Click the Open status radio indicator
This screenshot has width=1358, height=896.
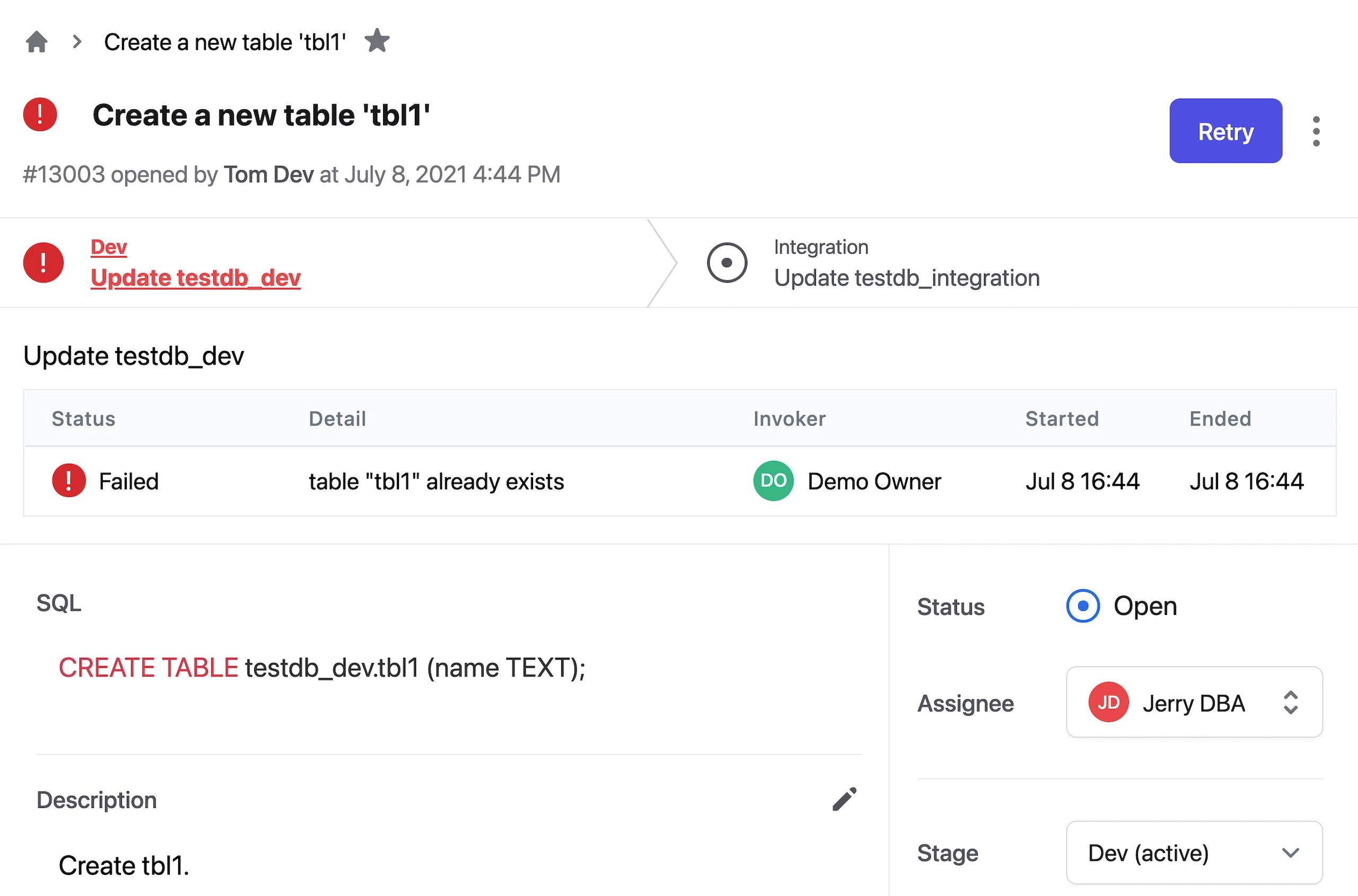1082,605
